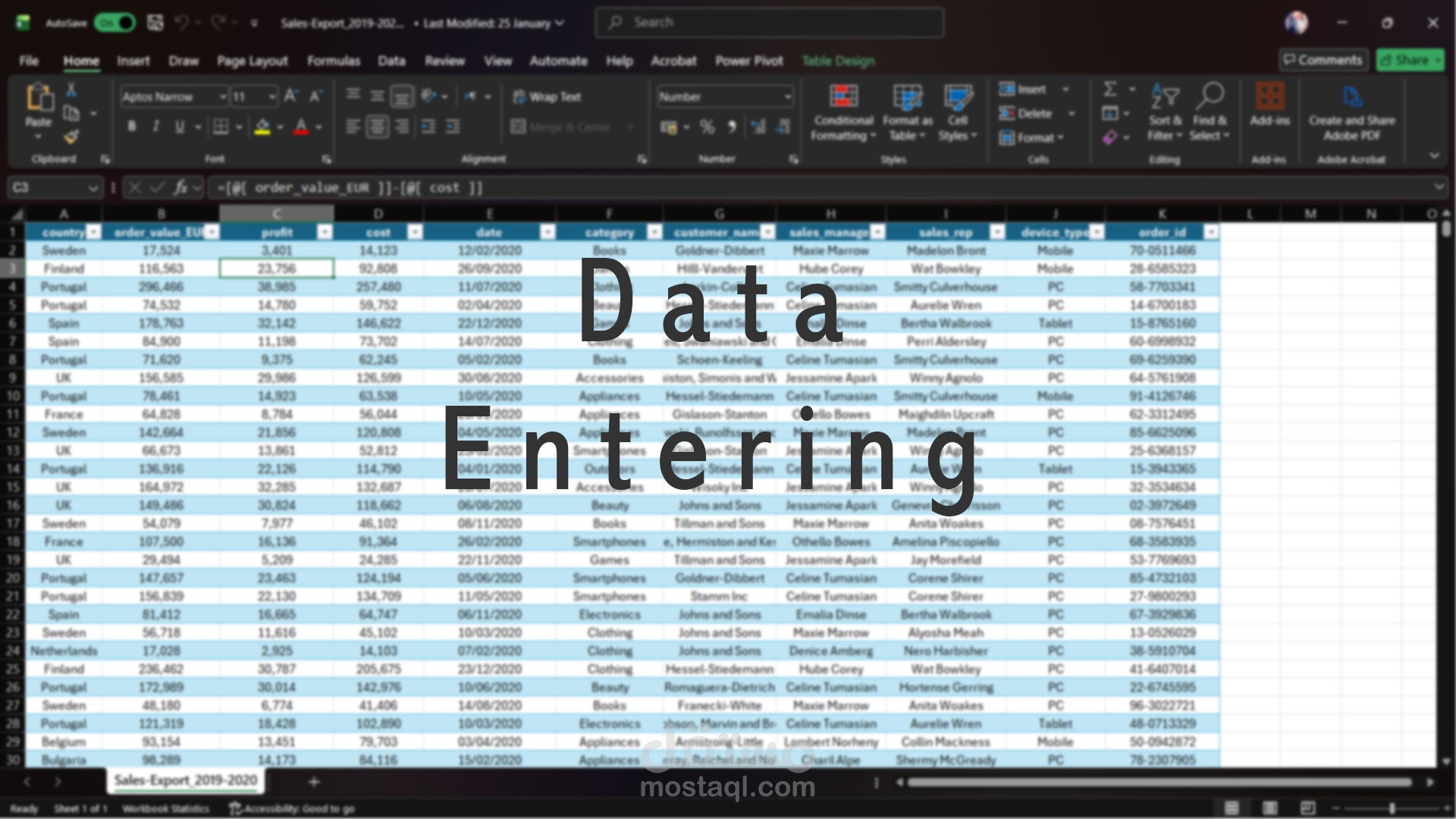
Task: Open the font name dropdown
Action: click(x=222, y=97)
